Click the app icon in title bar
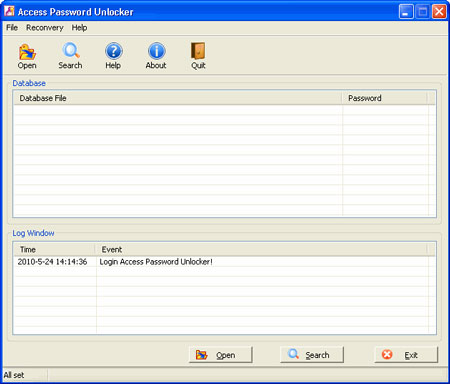Screen dimensions: 450x384 pos(9,11)
